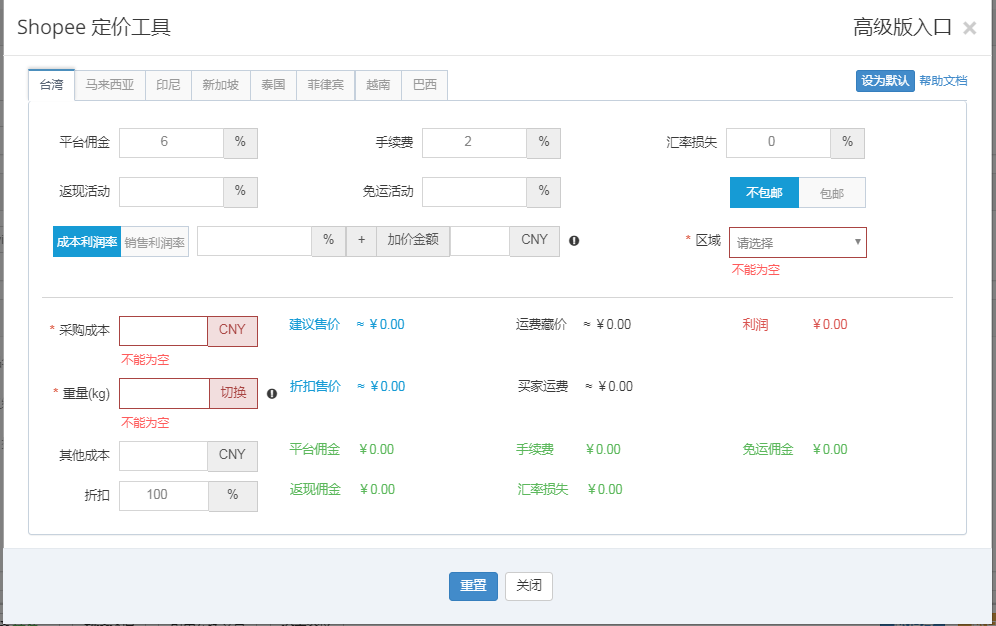The width and height of the screenshot is (996, 626).
Task: Click the info icon beside 重量 切换
Action: [272, 394]
